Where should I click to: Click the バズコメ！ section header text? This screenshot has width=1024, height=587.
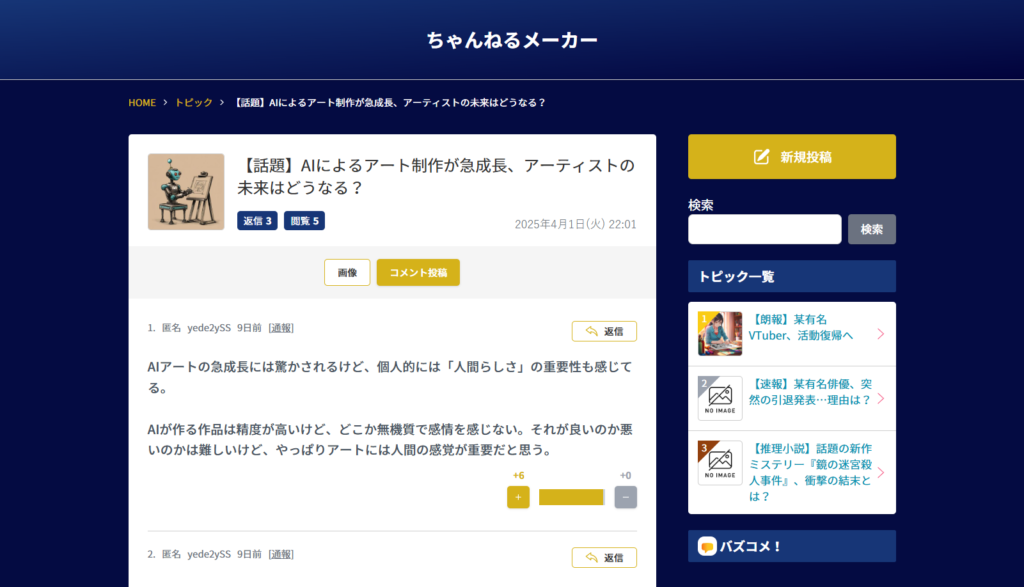(x=750, y=547)
